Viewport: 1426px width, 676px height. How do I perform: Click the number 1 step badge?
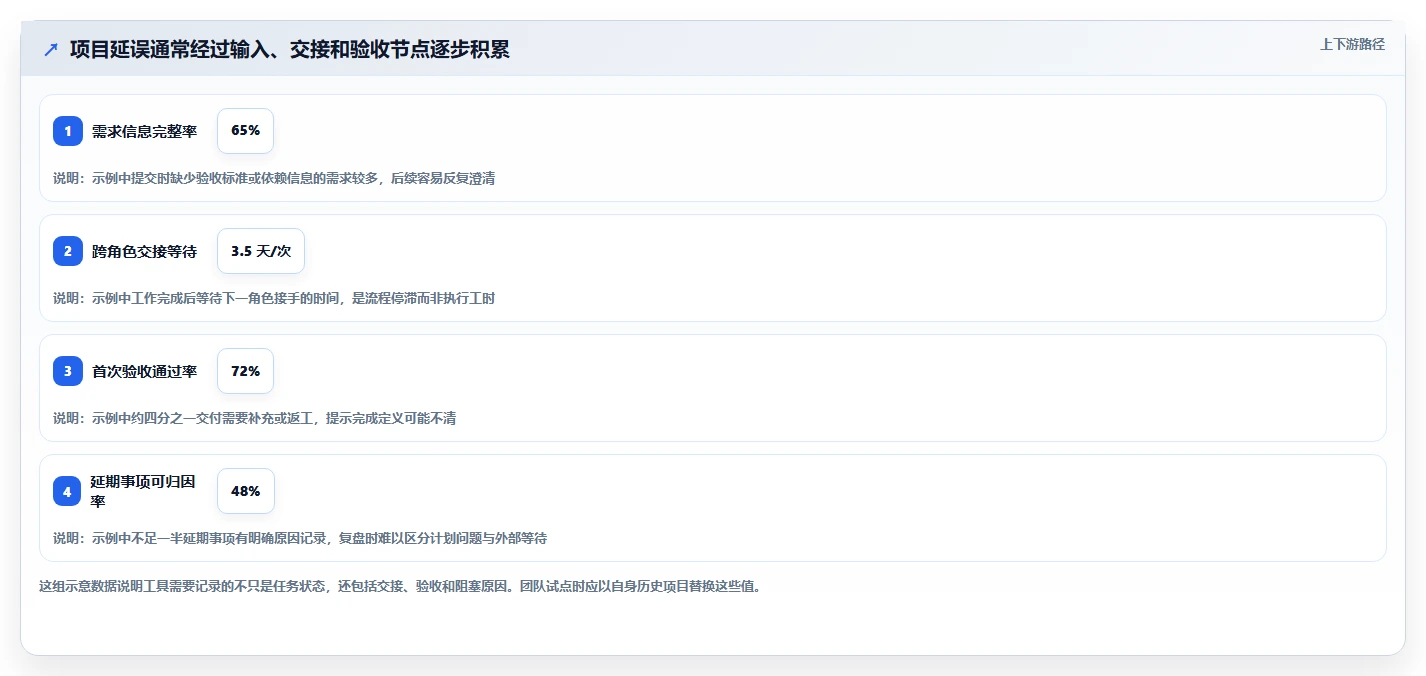(x=68, y=131)
